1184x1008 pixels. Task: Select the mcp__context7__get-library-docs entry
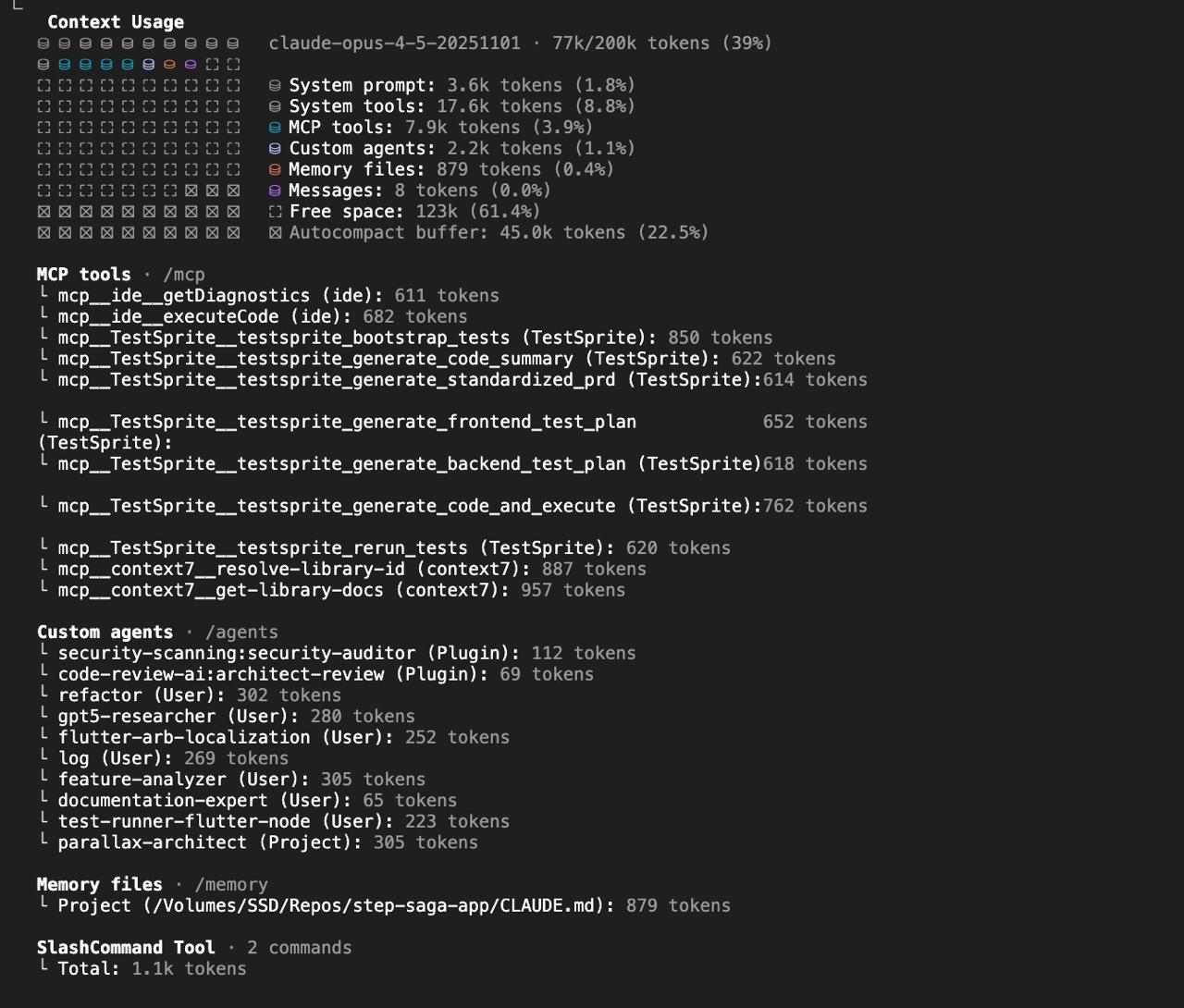coord(331,590)
